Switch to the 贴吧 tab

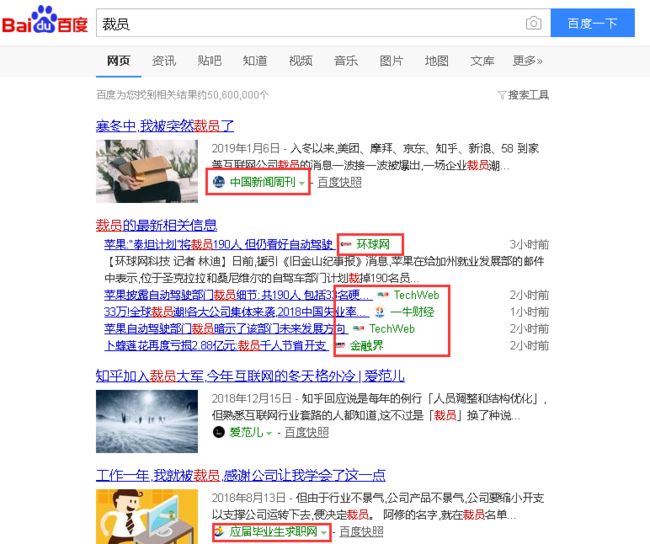[209, 61]
